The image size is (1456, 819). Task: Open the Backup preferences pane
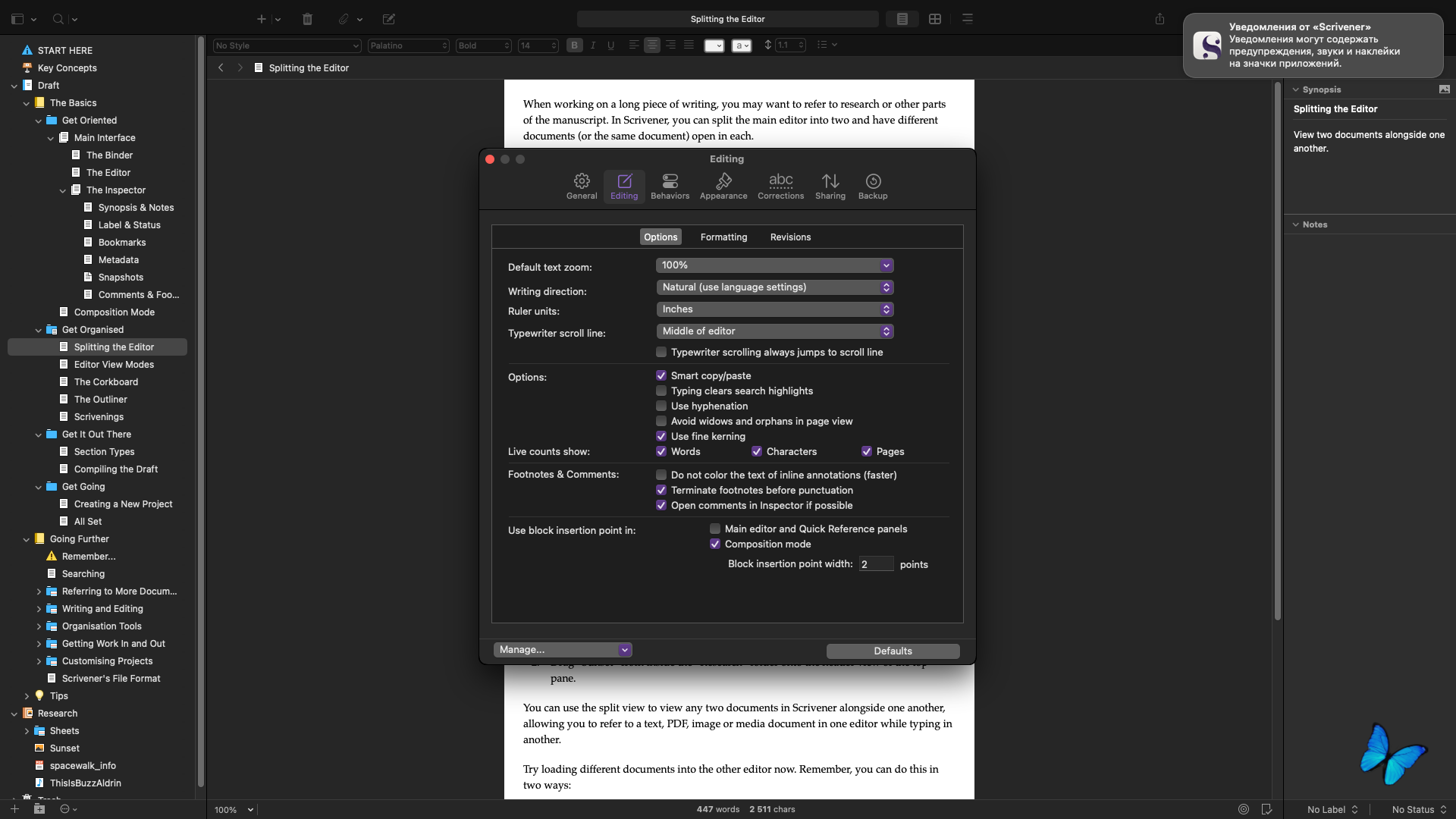point(872,186)
